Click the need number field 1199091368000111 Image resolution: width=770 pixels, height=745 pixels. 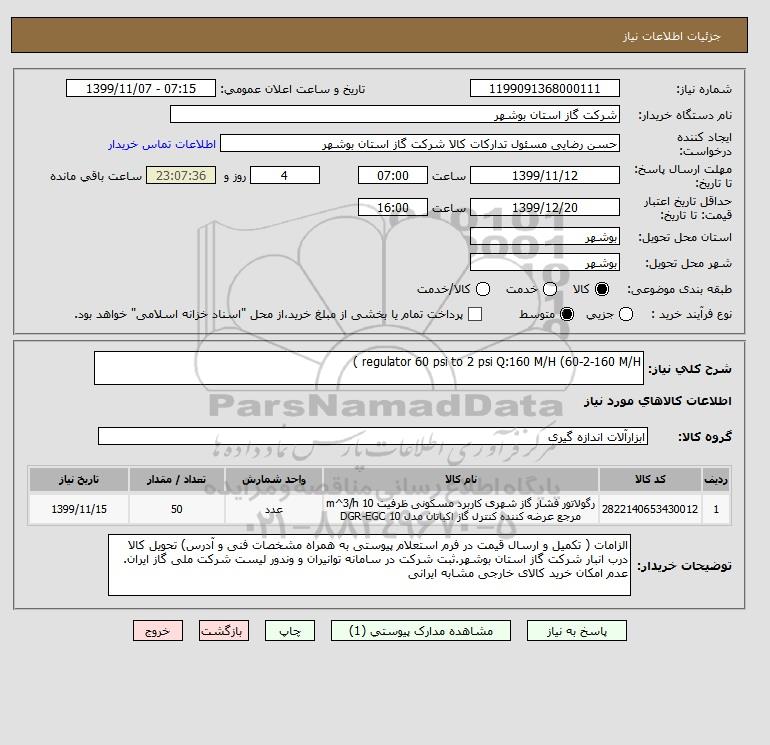click(x=545, y=89)
